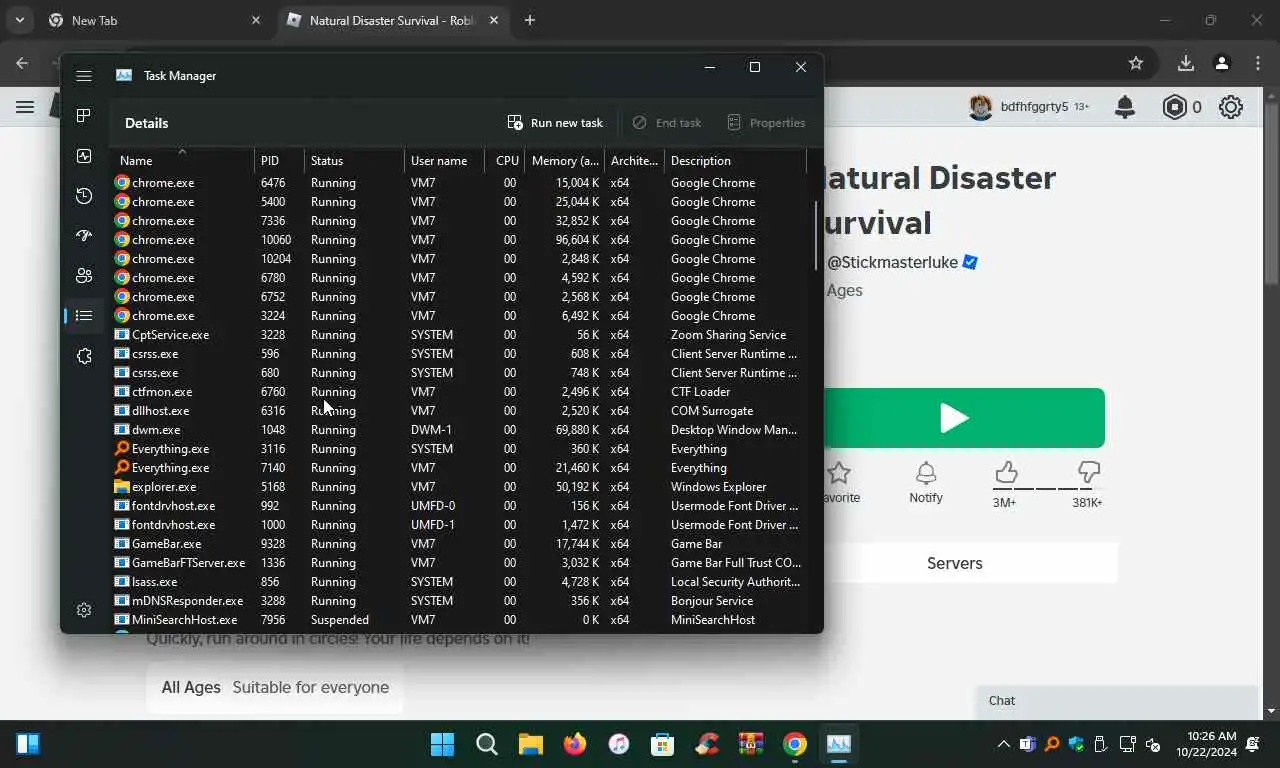Open Servers tab on Roblox page
The image size is (1280, 768).
(955, 563)
